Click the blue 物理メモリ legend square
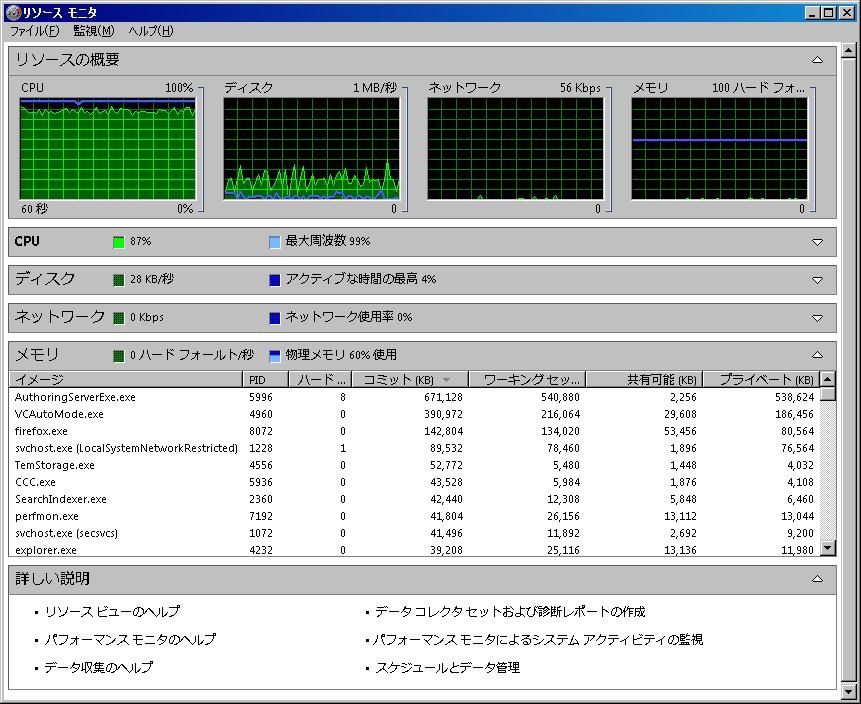 tap(275, 356)
